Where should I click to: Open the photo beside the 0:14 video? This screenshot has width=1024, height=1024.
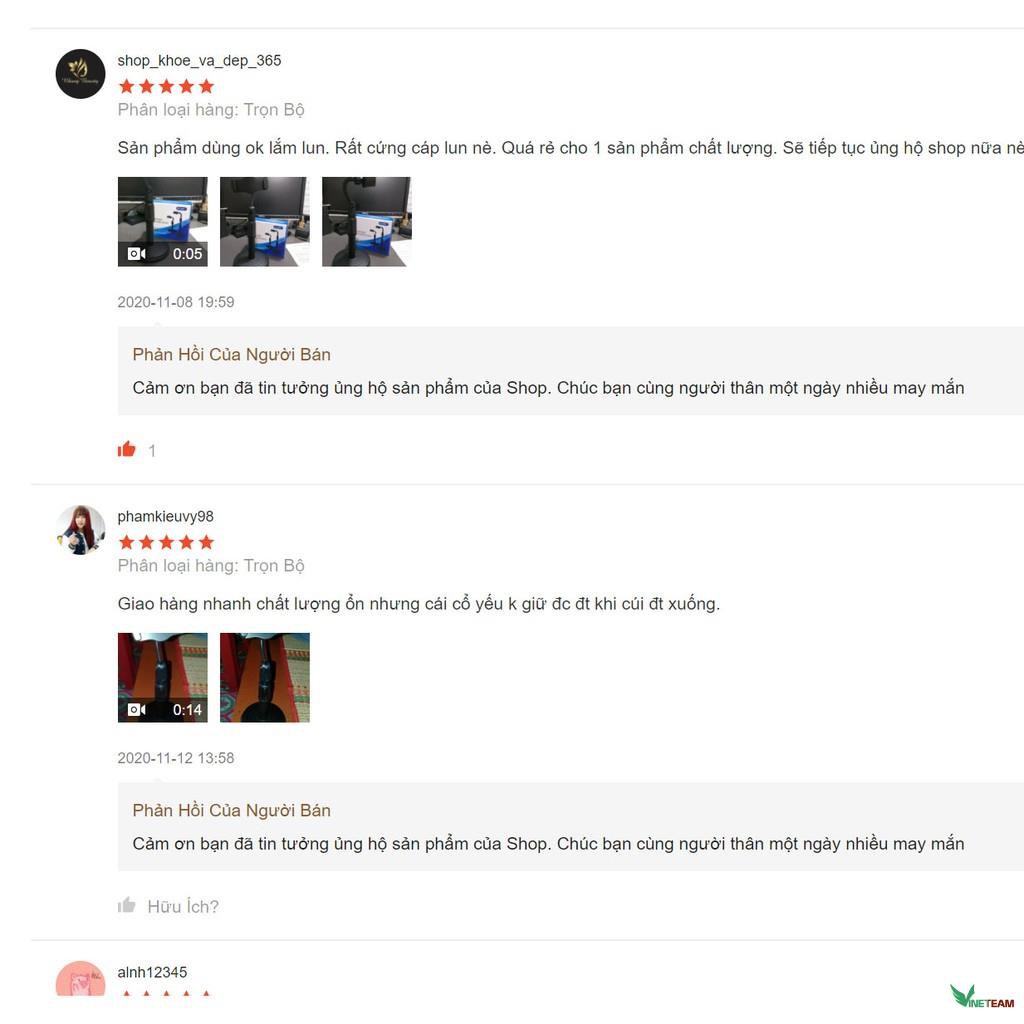click(264, 677)
